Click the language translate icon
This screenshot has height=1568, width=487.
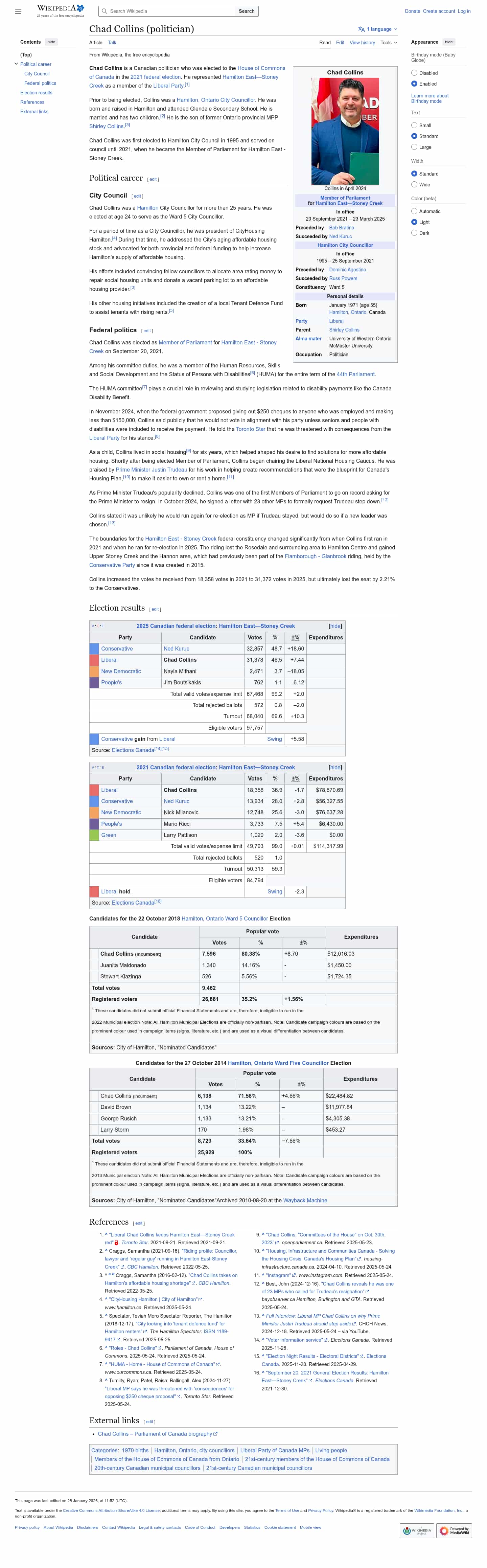click(x=361, y=29)
